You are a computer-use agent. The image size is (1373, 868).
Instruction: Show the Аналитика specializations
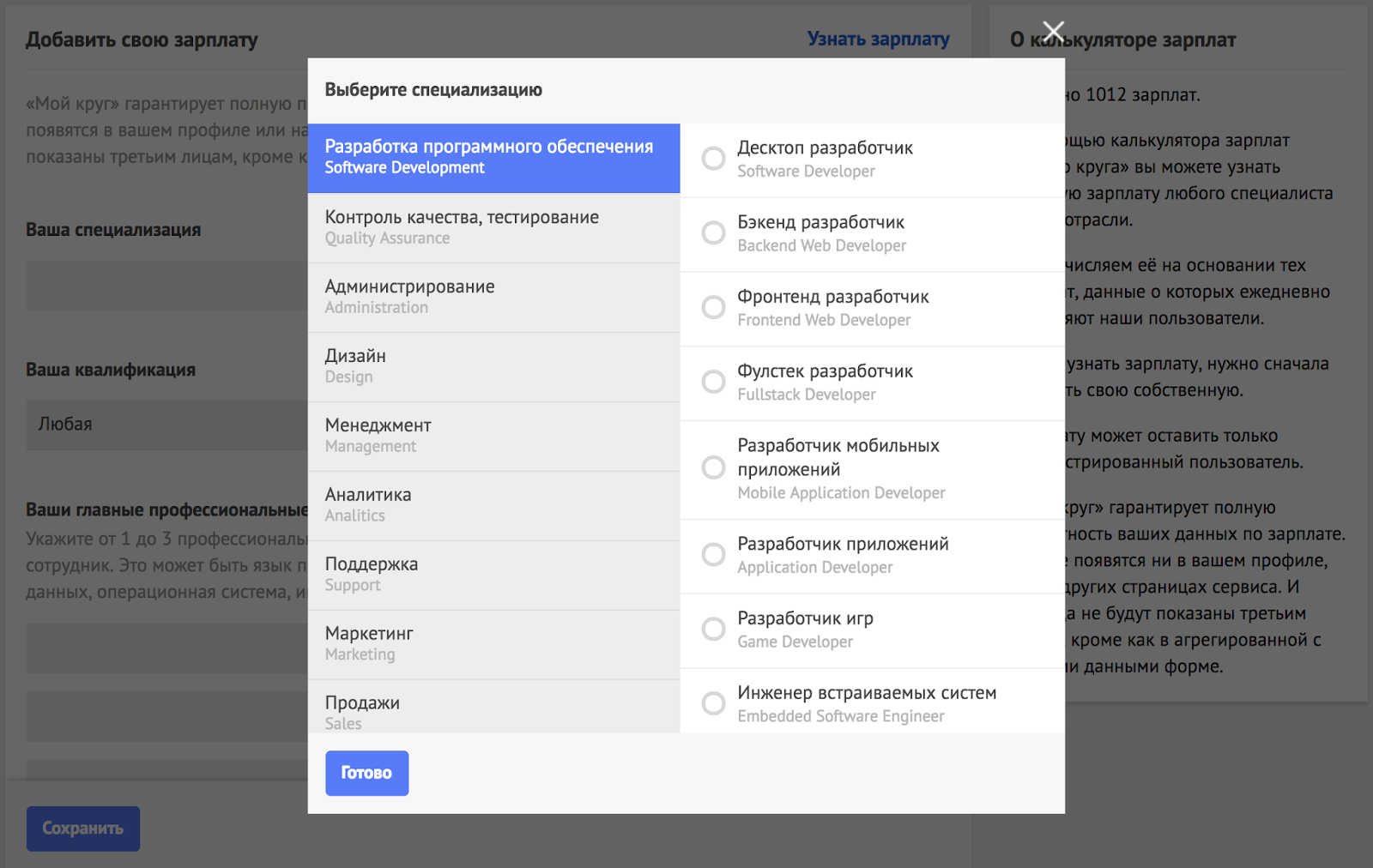coord(493,505)
